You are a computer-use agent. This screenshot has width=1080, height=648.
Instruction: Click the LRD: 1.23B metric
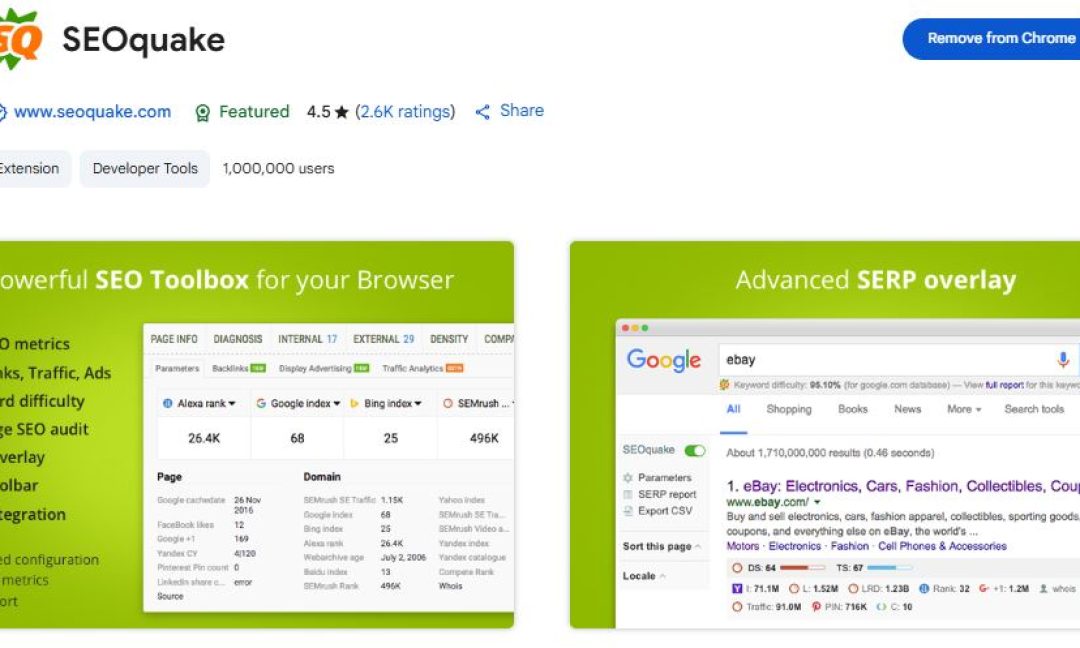click(878, 589)
